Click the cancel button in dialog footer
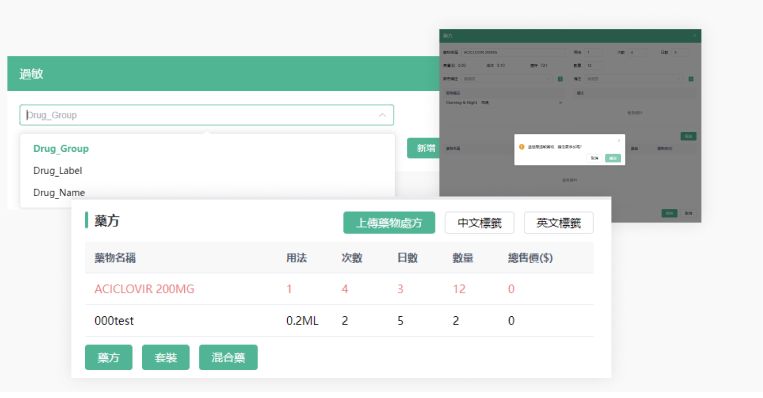The height and width of the screenshot is (398, 763). pos(688,213)
